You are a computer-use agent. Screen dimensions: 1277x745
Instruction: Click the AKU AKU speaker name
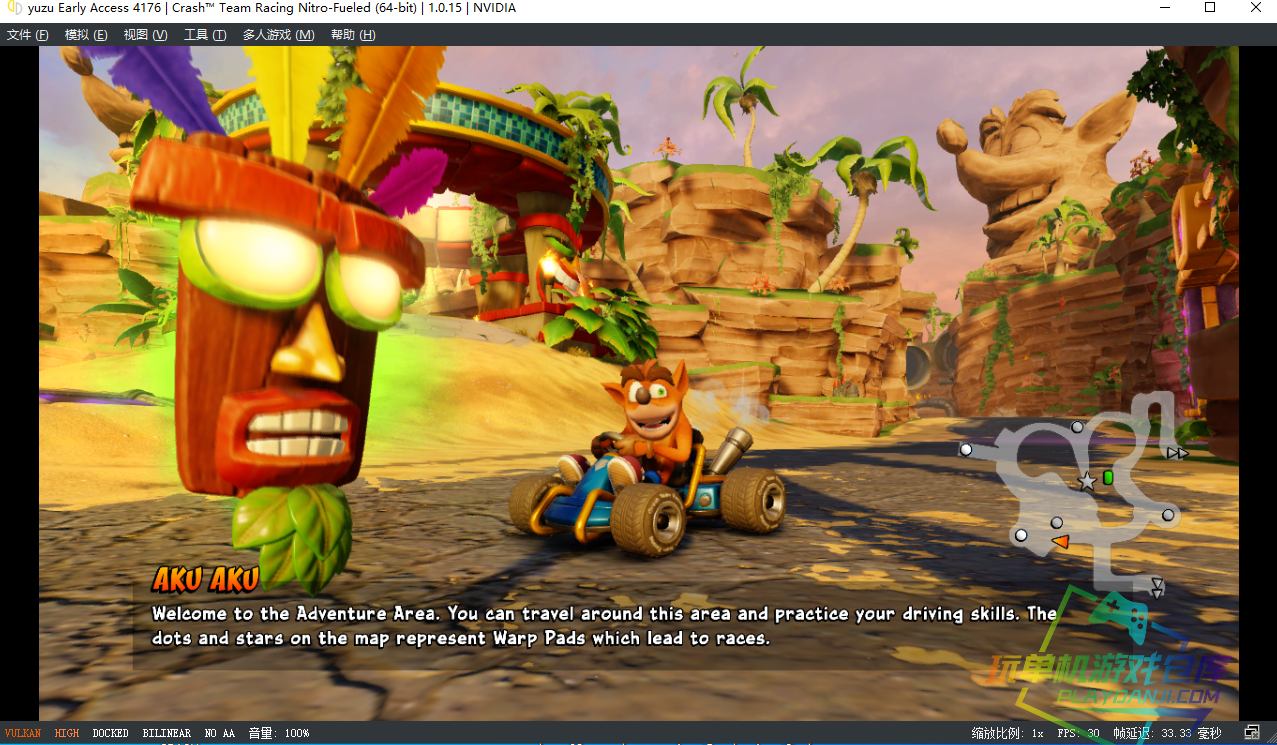coord(205,579)
